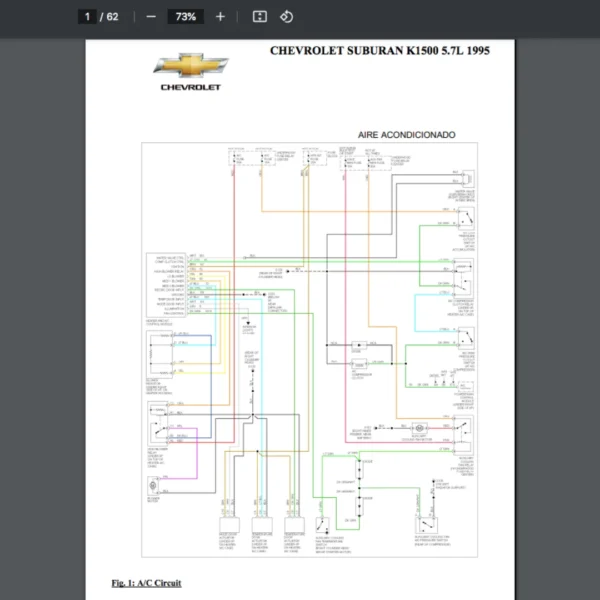Click the zoom in plus button
Viewport: 600px width, 600px height.
220,17
